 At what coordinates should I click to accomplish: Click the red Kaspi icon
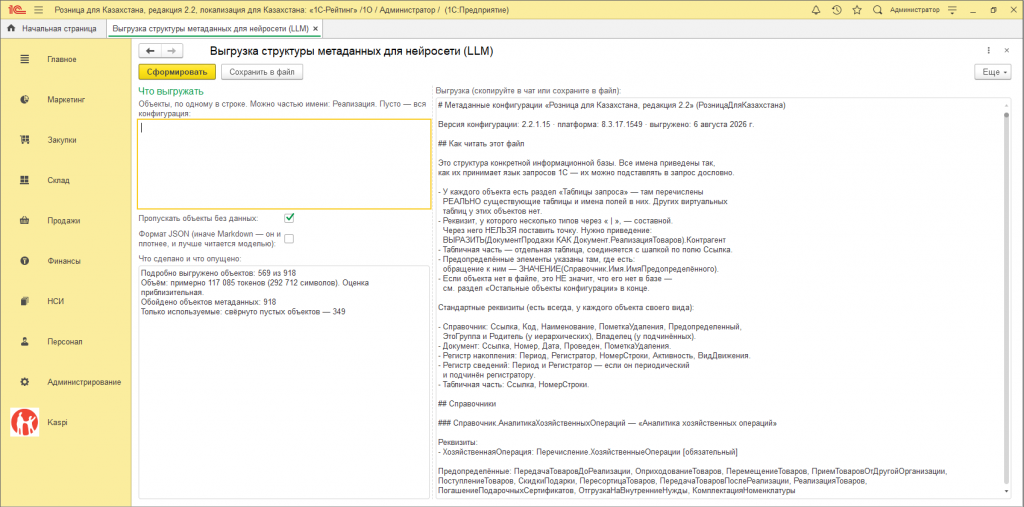point(25,422)
